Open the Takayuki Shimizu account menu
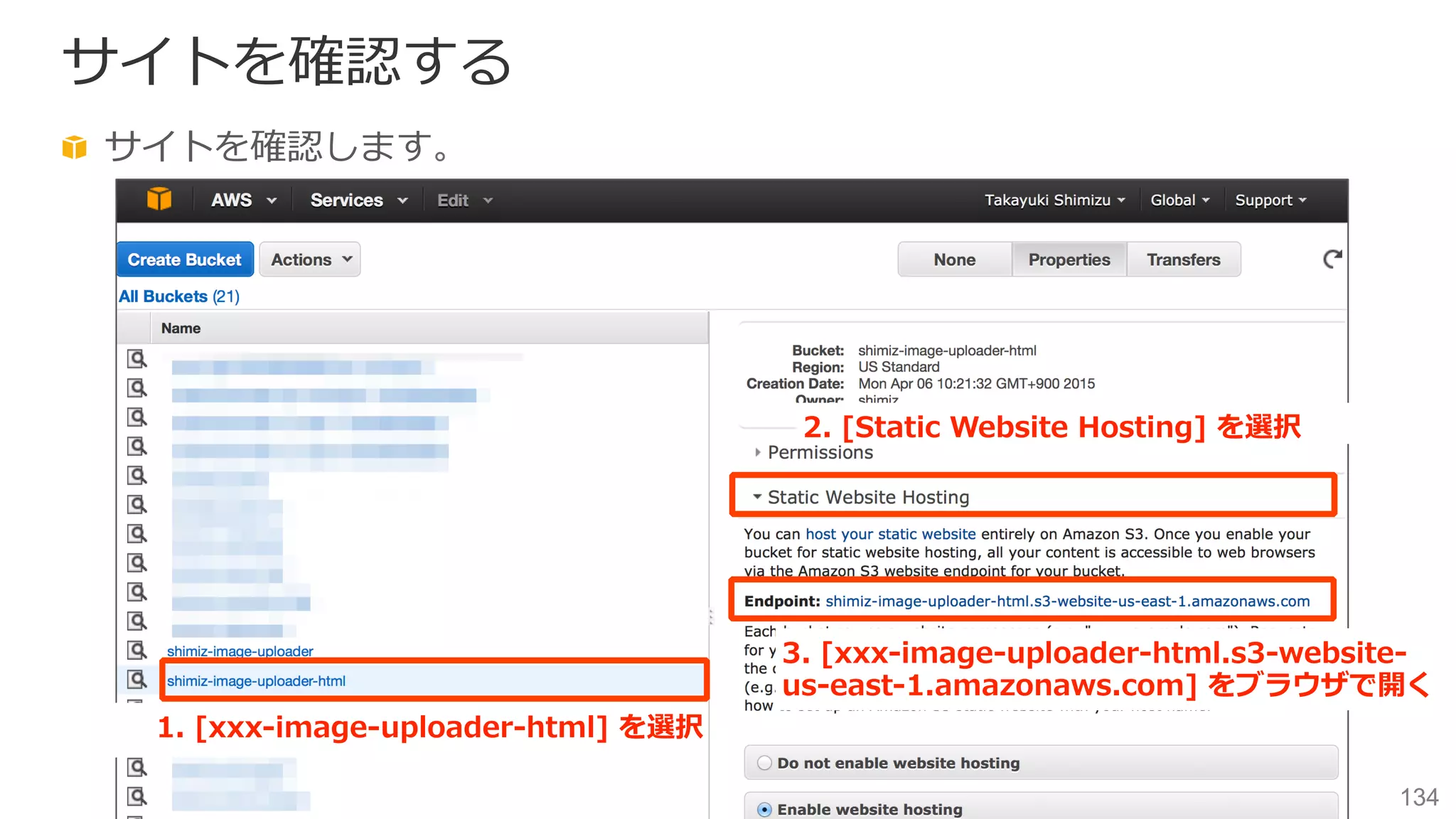 pos(1055,200)
